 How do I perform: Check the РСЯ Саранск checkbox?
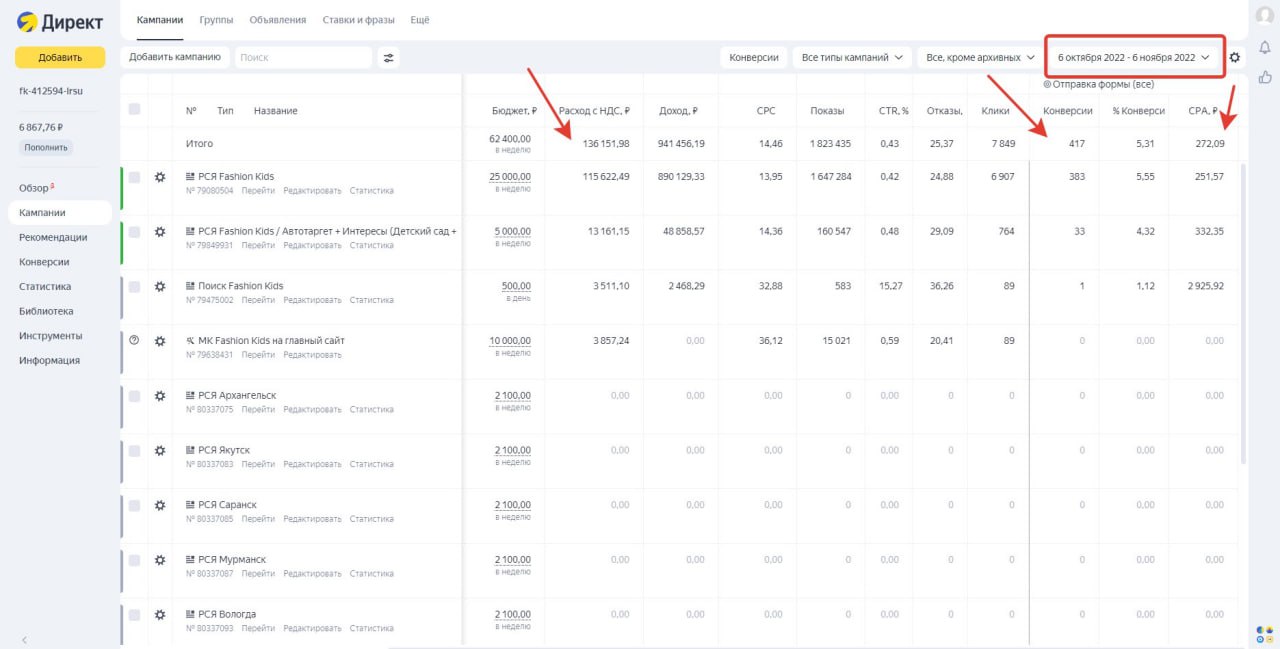pyautogui.click(x=134, y=505)
